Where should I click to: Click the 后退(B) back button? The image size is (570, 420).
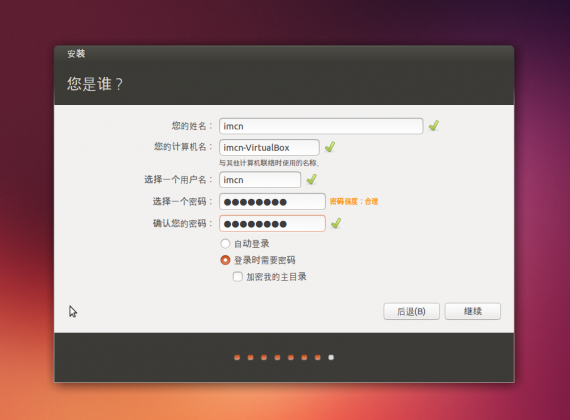pyautogui.click(x=412, y=311)
